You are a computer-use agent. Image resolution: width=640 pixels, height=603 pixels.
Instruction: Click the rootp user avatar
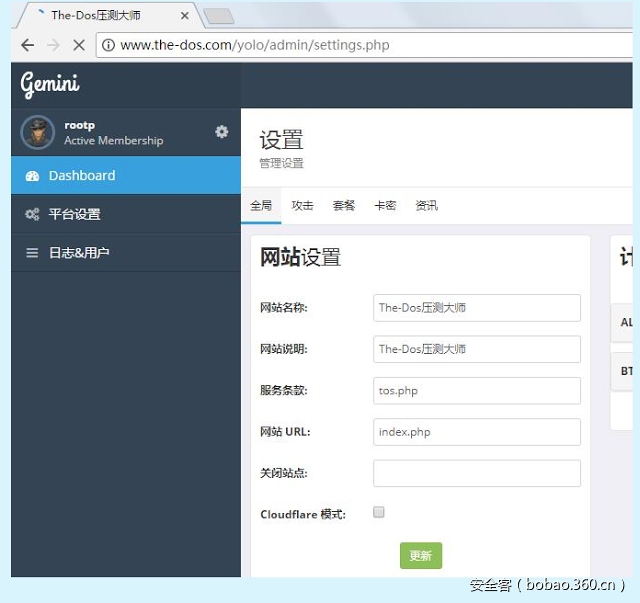click(x=38, y=132)
